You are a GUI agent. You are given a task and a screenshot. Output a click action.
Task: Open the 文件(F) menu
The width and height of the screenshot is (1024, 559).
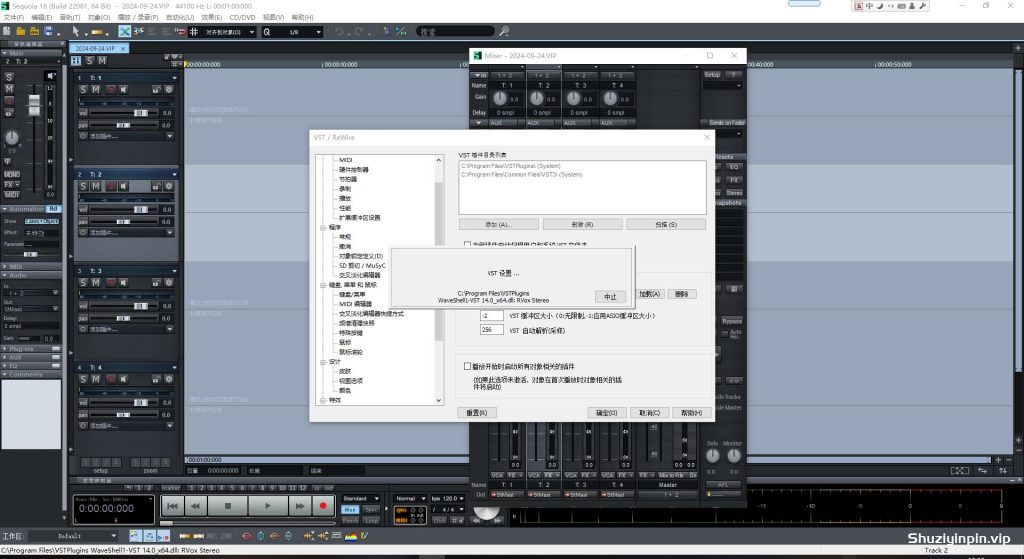14,17
